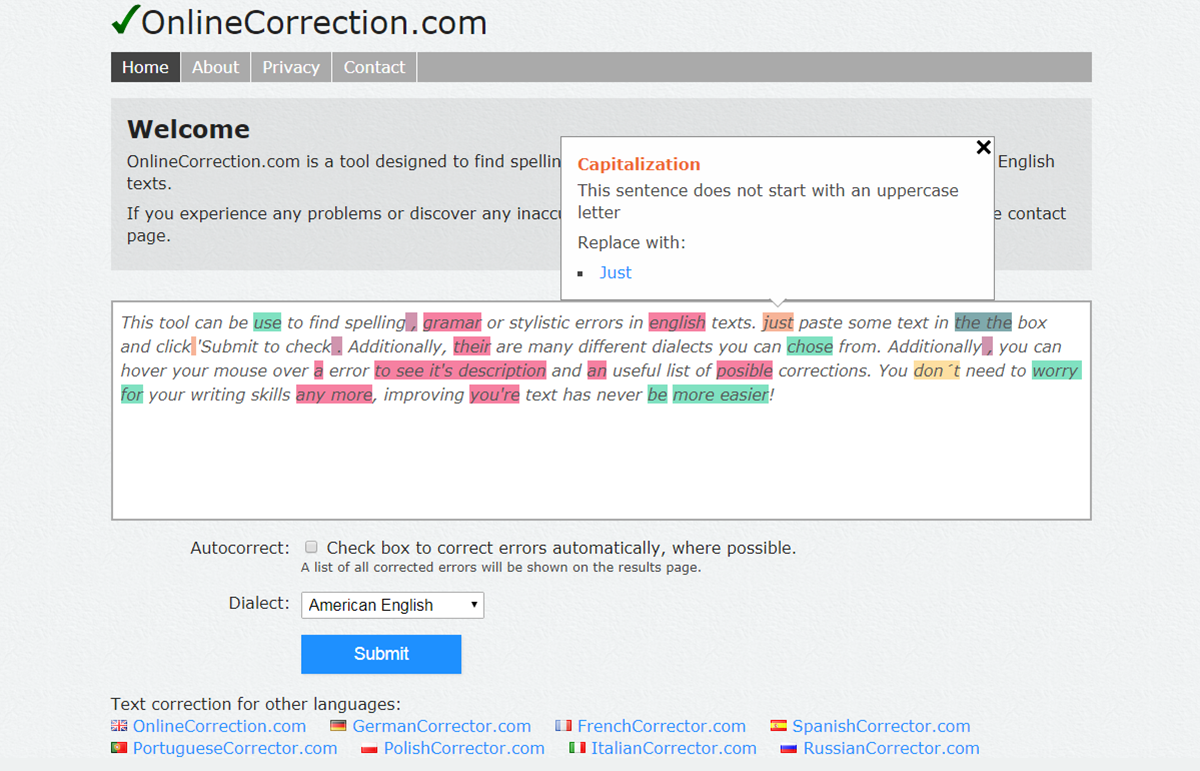
Task: Go to the Privacy page
Action: (291, 67)
